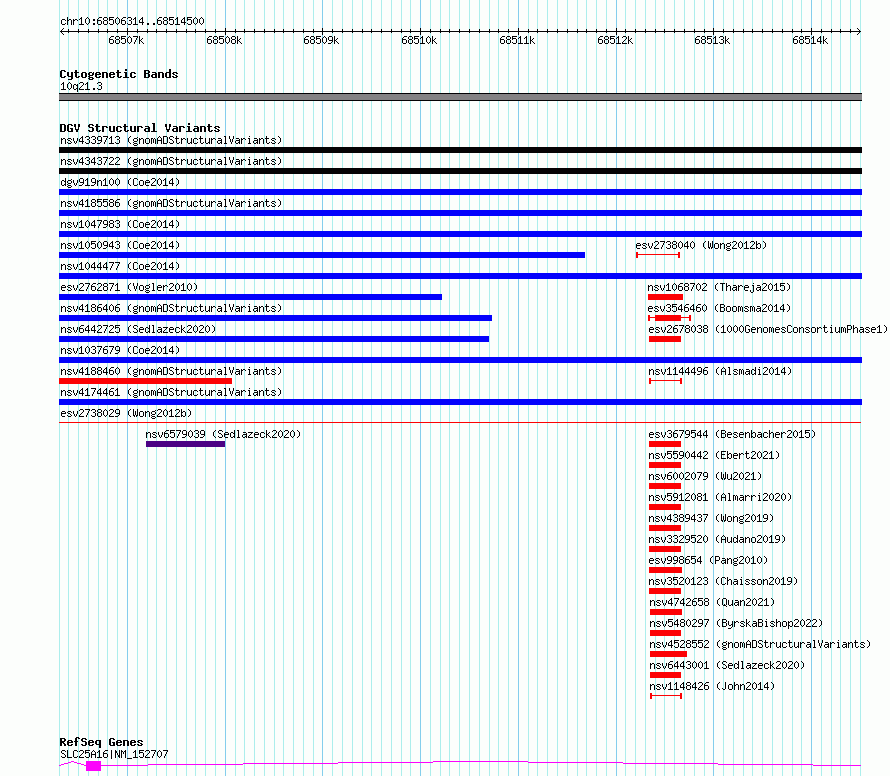Click the nsv1068702 (Thareja2015) label
Screen dimensions: 890x776
(x=719, y=287)
